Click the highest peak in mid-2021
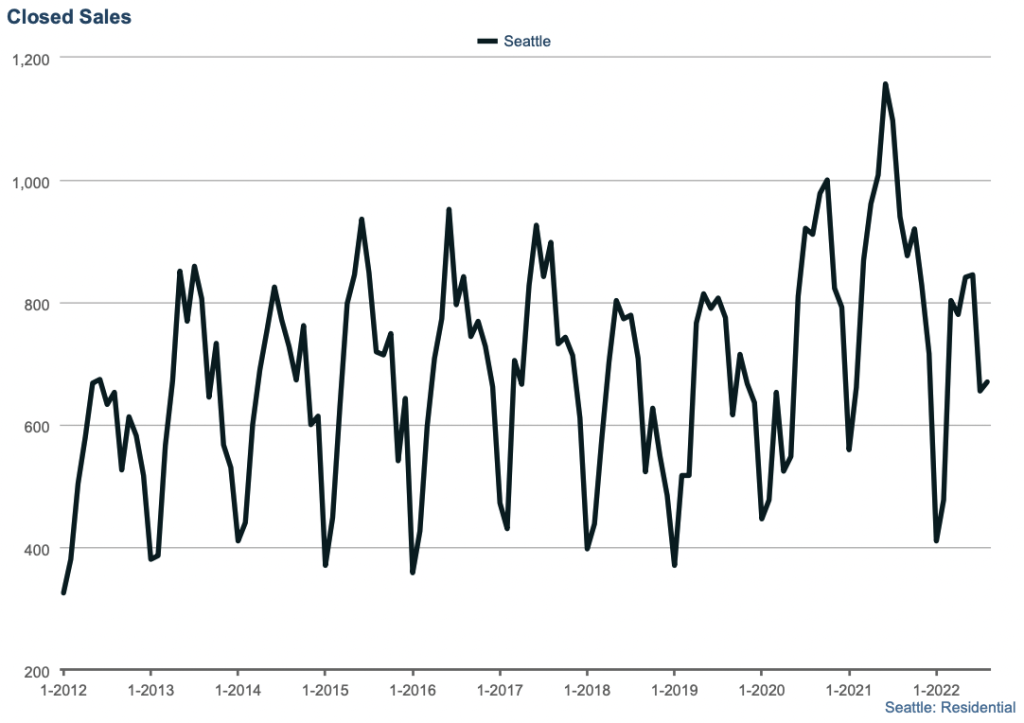The height and width of the screenshot is (723, 1024). pos(885,85)
